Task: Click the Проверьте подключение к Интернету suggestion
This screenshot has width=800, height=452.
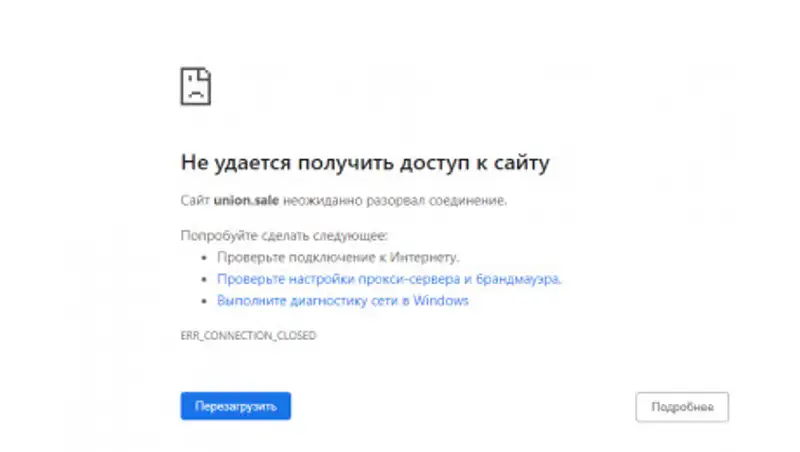Action: coord(338,257)
